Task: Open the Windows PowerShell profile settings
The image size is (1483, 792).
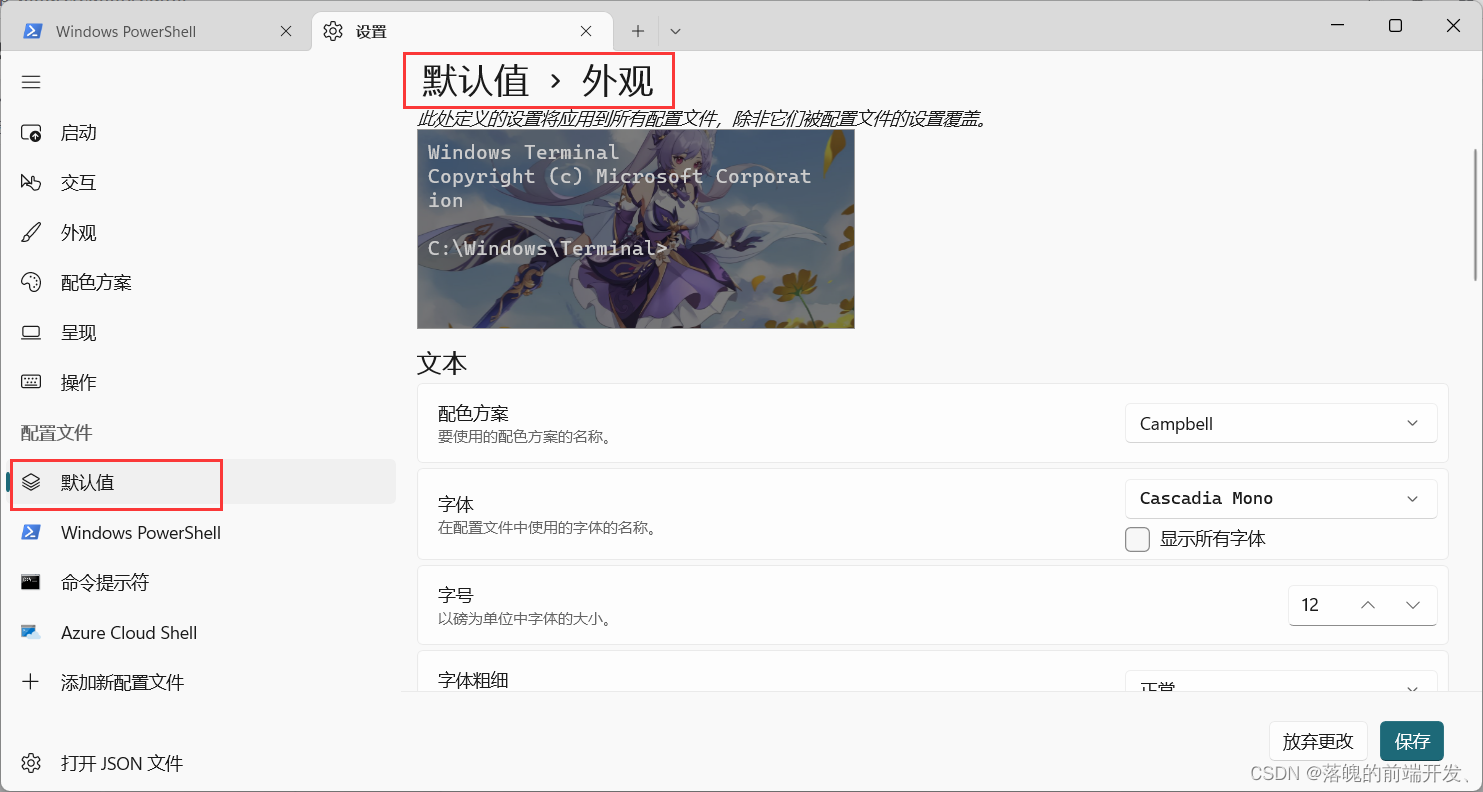Action: click(x=200, y=533)
